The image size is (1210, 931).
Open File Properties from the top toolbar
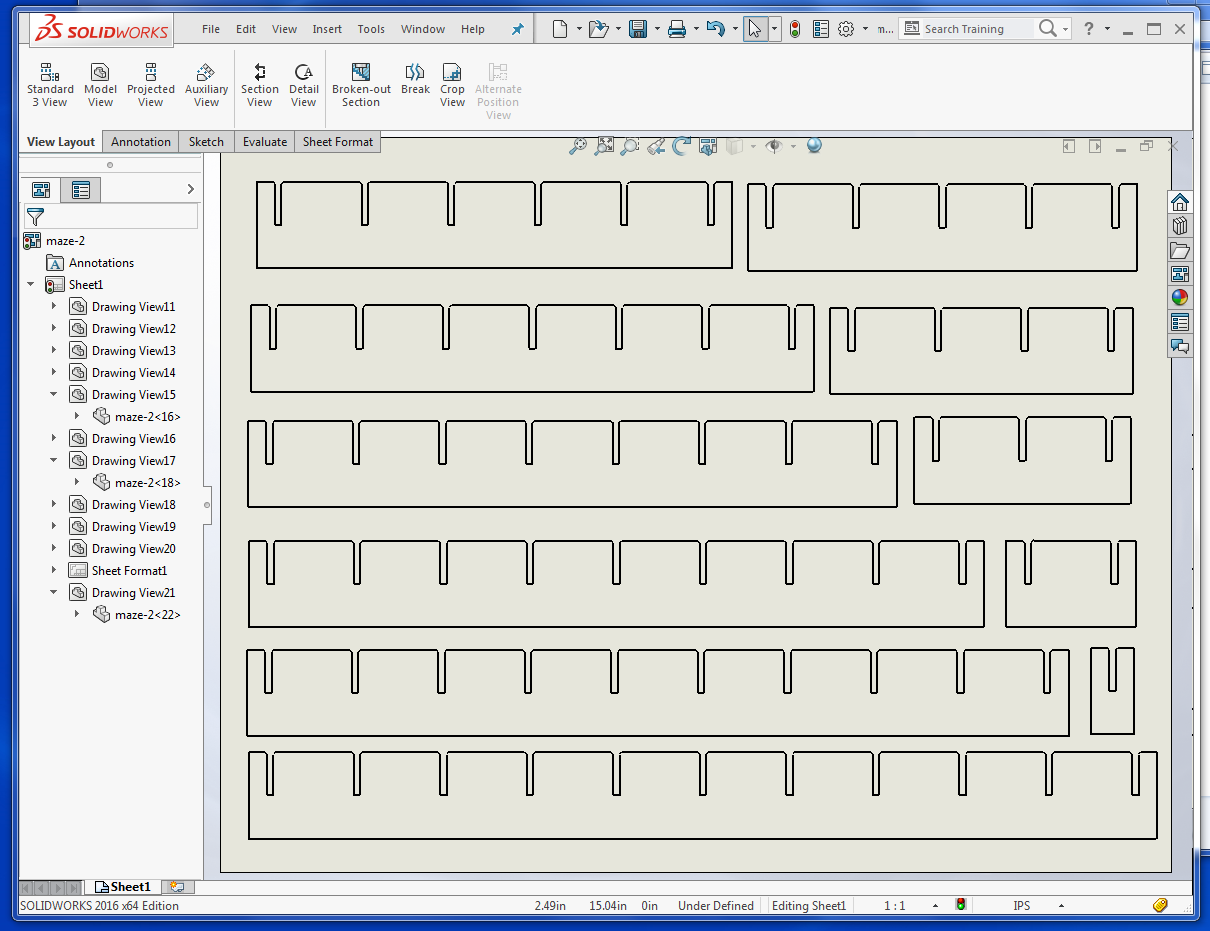click(x=821, y=29)
